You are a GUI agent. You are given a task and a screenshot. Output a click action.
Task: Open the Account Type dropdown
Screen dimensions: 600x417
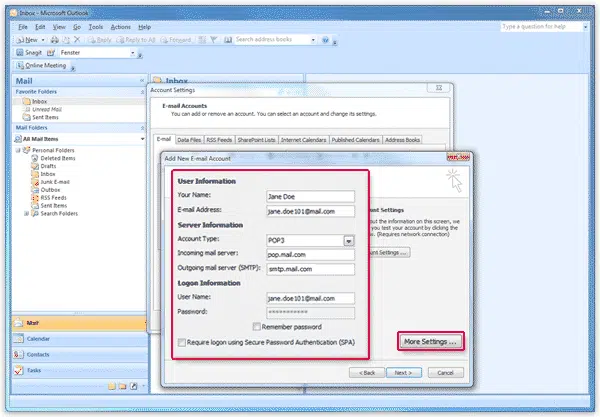click(x=349, y=241)
